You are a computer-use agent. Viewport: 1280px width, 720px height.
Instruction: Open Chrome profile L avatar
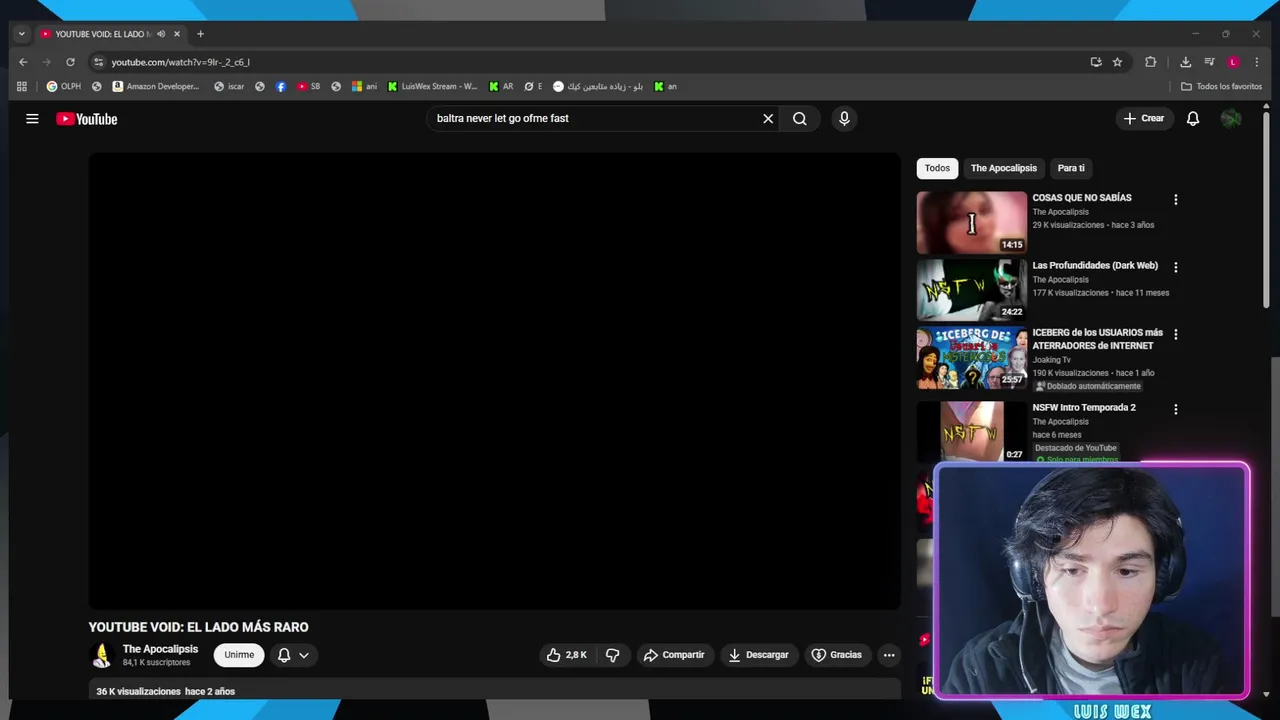1233,62
